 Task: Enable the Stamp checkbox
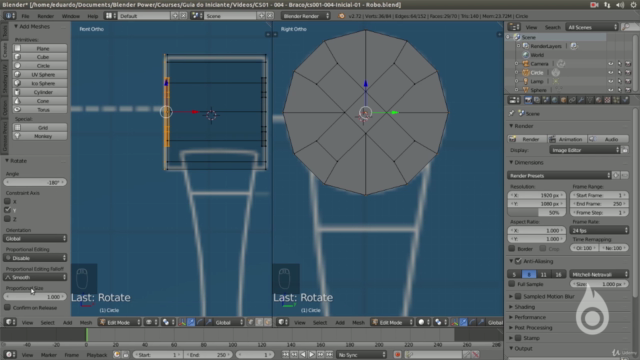pos(518,338)
